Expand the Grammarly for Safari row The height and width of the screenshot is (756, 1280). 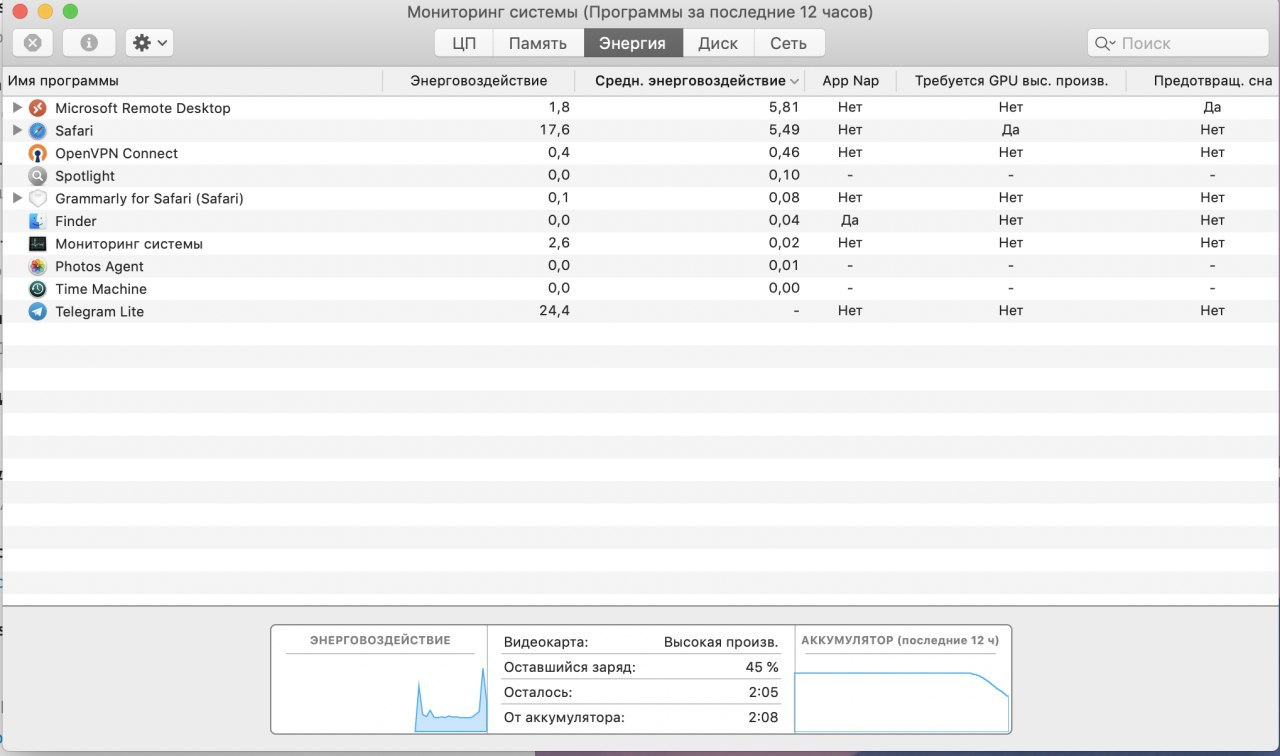coord(17,198)
